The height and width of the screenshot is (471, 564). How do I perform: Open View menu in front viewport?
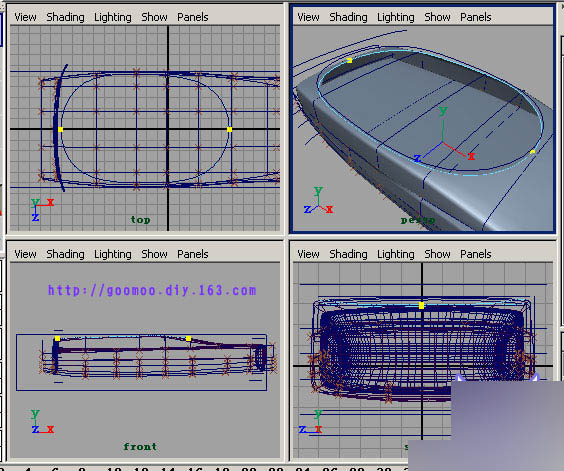coord(25,254)
